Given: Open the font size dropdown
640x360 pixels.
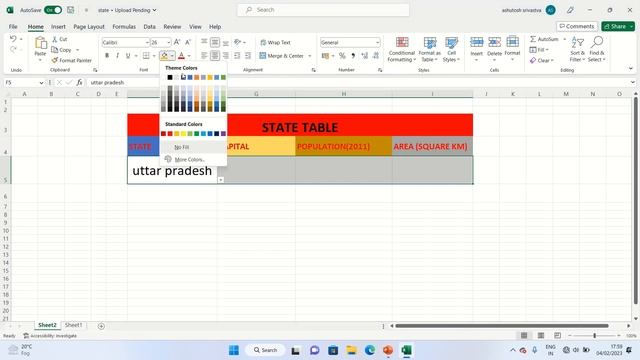Looking at the screenshot, I should 169,42.
